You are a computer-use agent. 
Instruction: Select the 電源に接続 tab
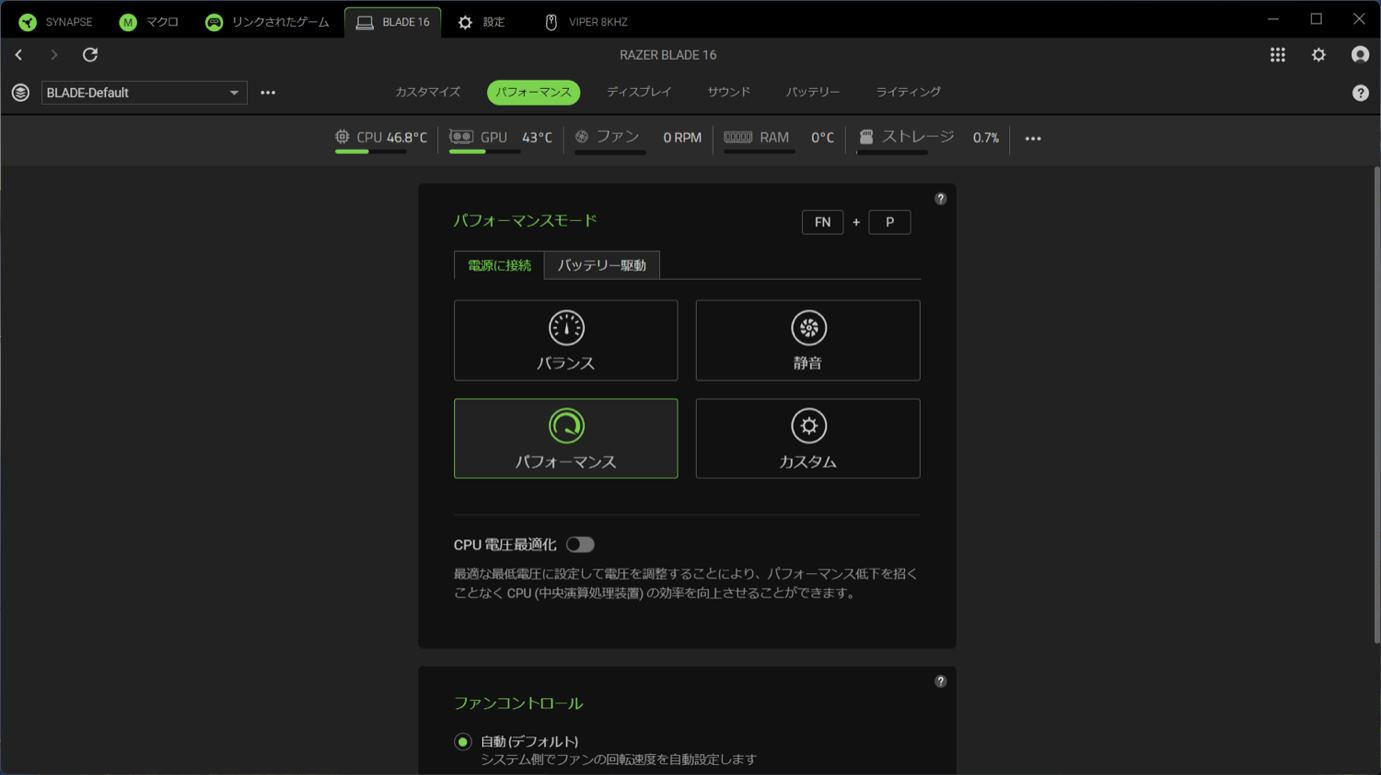(499, 265)
